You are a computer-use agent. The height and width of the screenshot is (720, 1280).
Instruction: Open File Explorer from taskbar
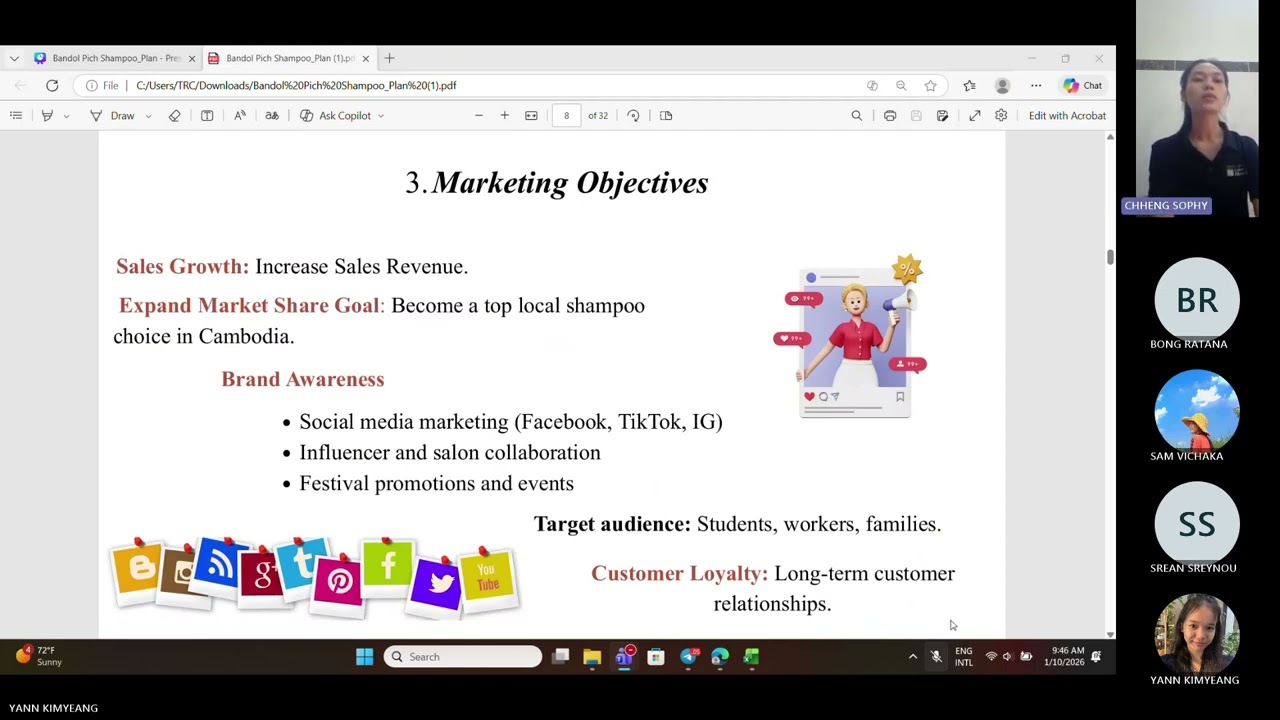click(592, 657)
